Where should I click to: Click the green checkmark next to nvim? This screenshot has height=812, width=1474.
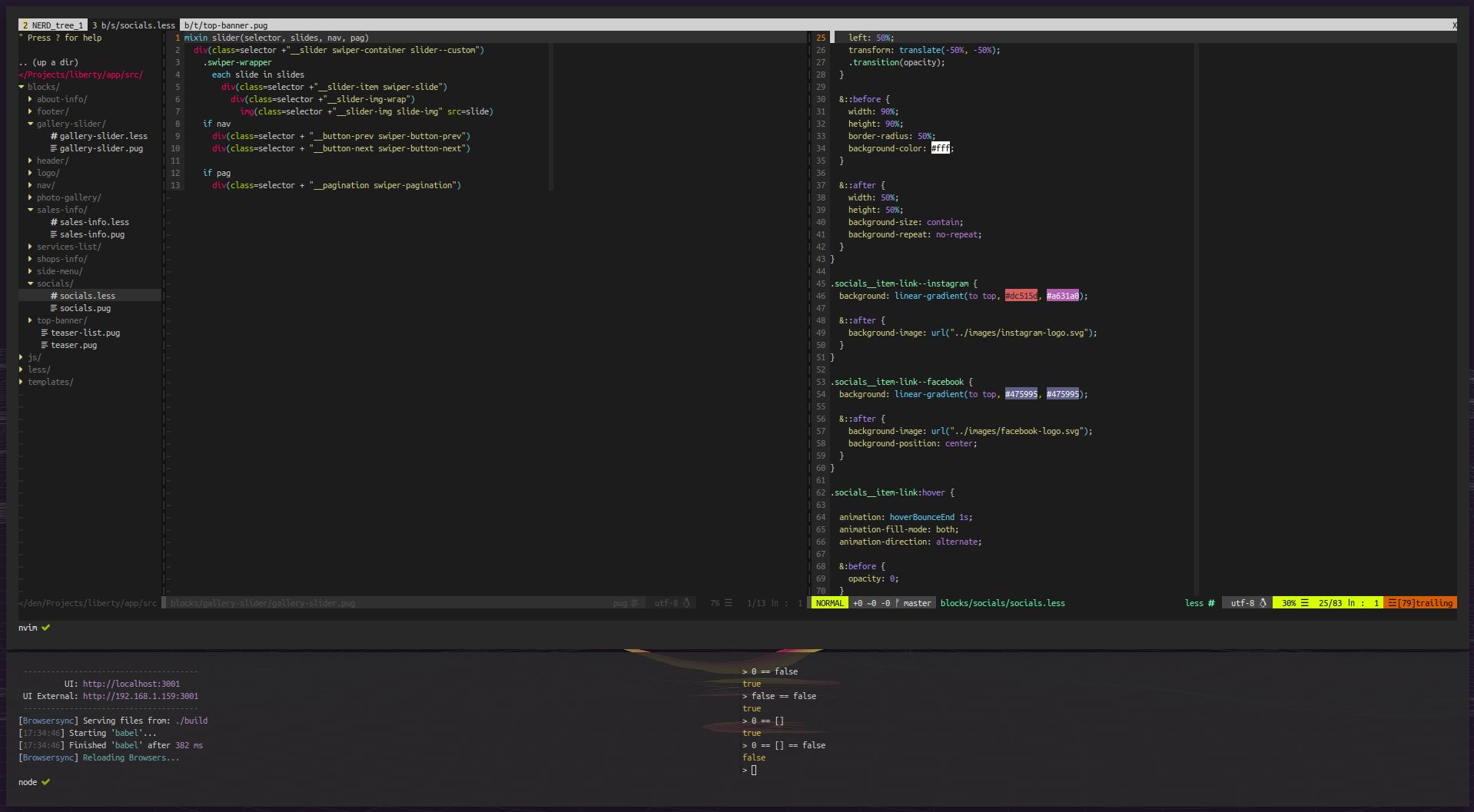pyautogui.click(x=45, y=627)
